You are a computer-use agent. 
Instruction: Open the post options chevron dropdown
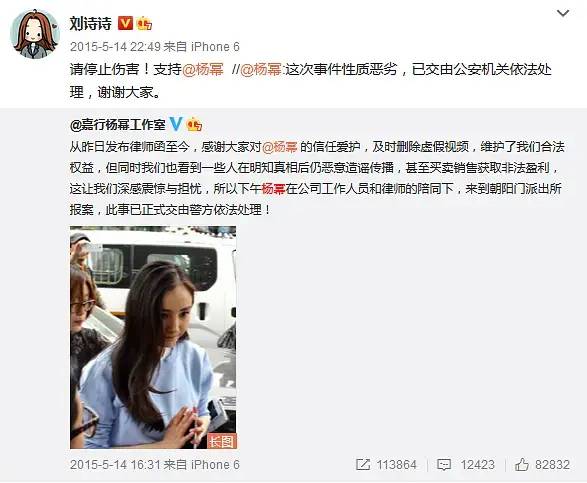click(563, 14)
